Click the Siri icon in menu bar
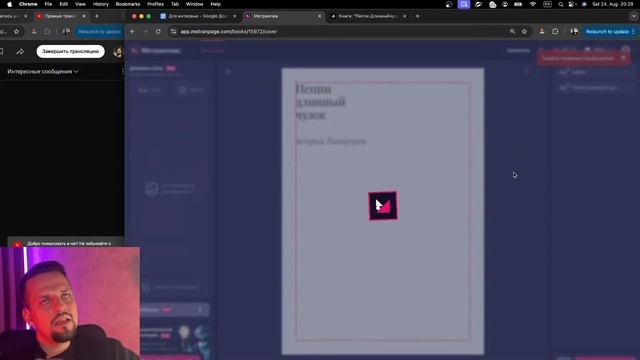Image resolution: width=640 pixels, height=360 pixels. pos(584,4)
